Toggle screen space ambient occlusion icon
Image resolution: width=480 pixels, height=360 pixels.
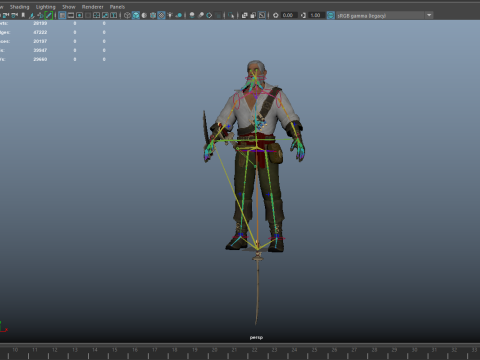(x=192, y=15)
